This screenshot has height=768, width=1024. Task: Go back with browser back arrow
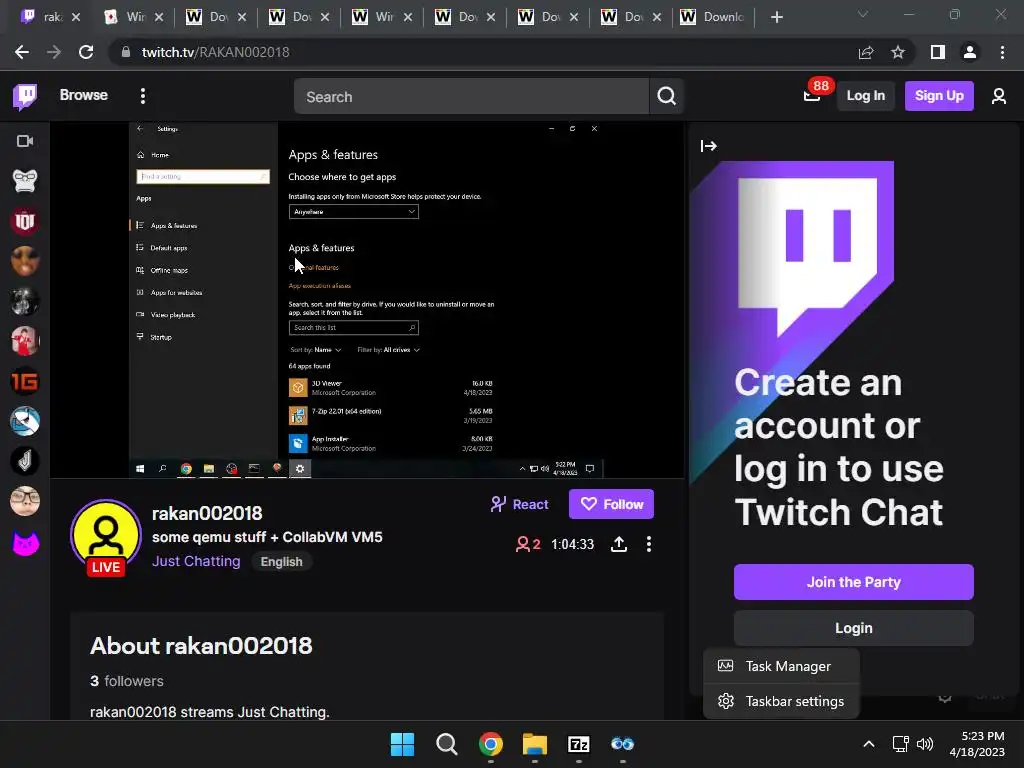point(22,52)
